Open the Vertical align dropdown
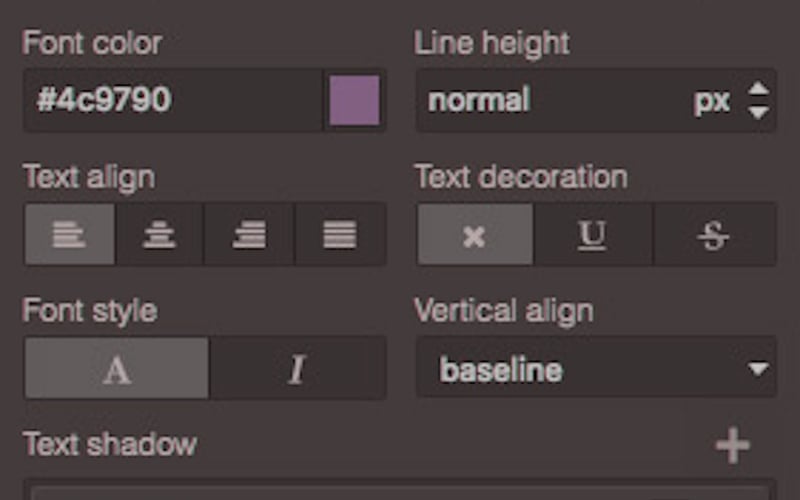The width and height of the screenshot is (800, 500). point(596,369)
